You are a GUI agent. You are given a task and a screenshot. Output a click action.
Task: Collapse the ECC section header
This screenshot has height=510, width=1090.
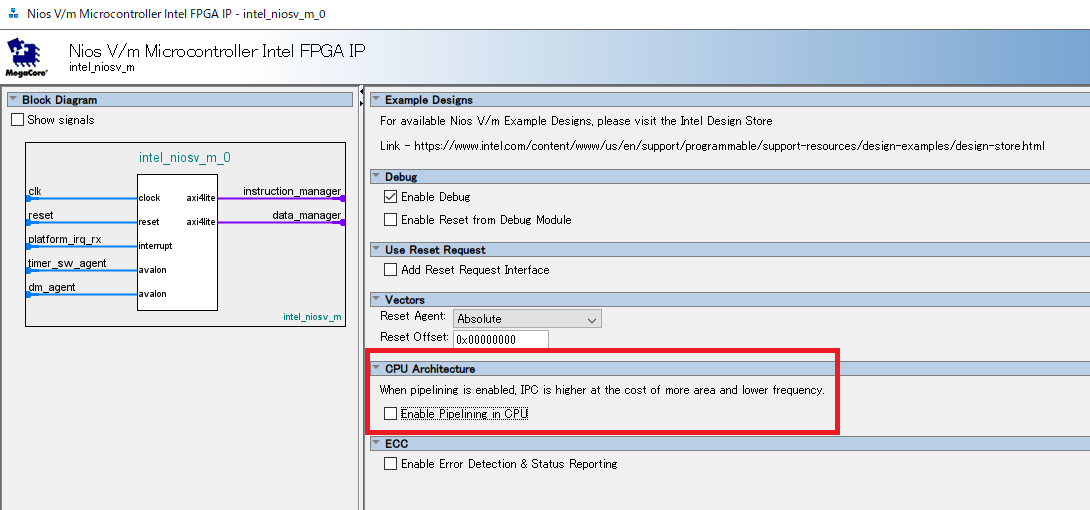click(376, 444)
